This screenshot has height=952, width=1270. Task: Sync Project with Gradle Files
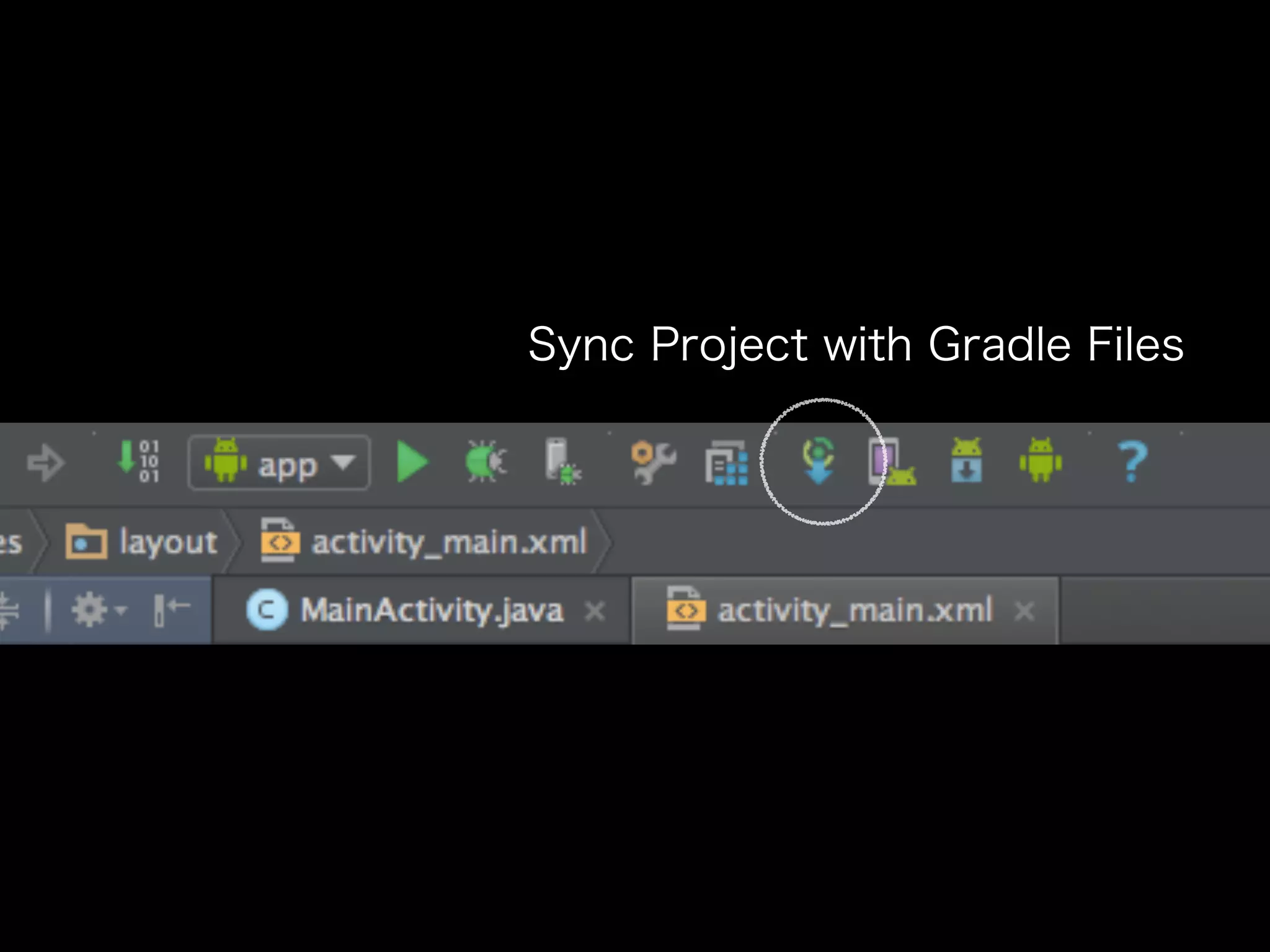818,461
